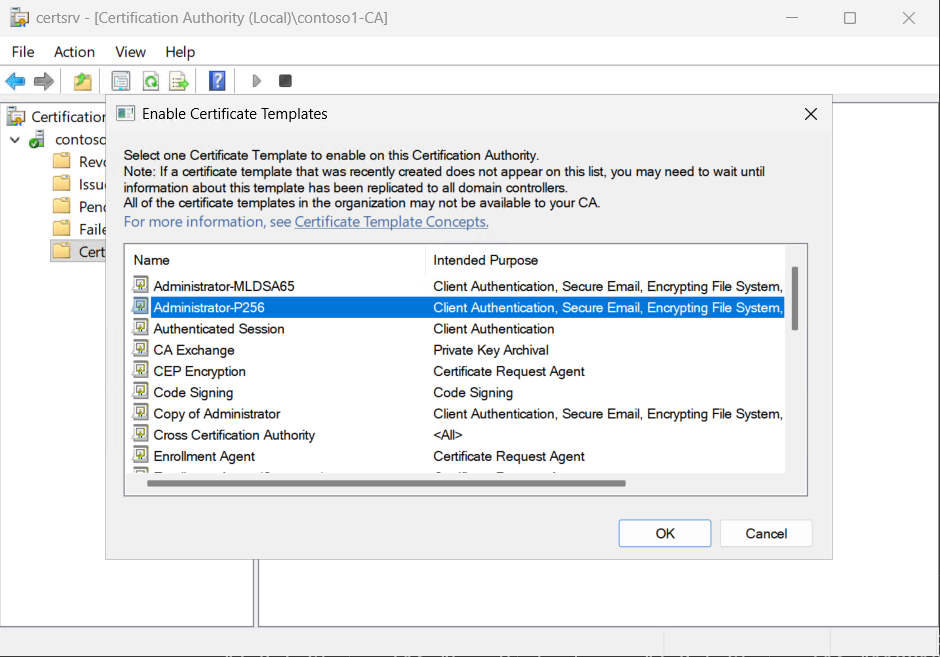Screen dimensions: 940x657
Task: Select the Issued Certificates folder icon
Action: (61, 183)
